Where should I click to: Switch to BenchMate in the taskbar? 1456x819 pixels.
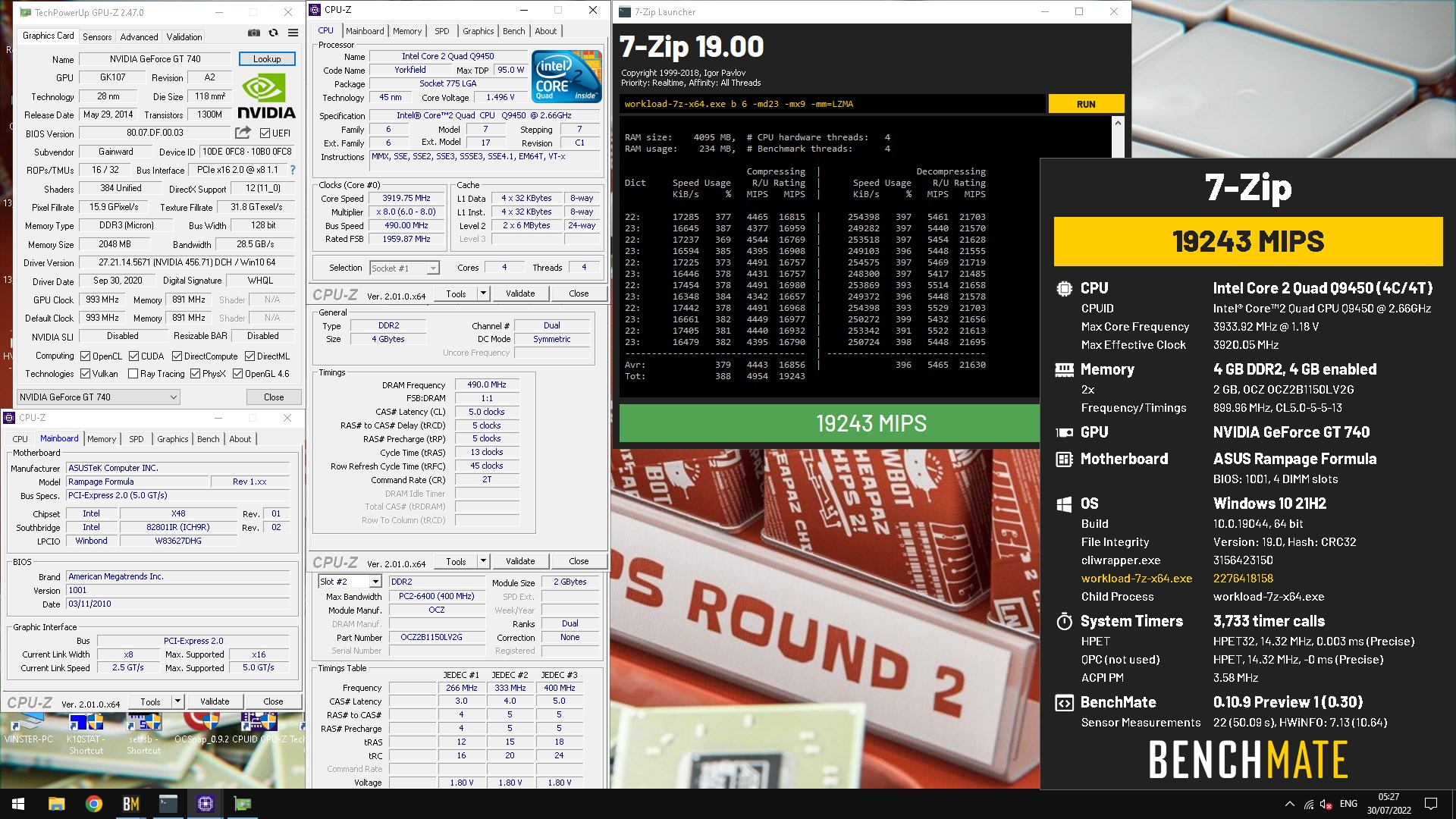point(130,804)
